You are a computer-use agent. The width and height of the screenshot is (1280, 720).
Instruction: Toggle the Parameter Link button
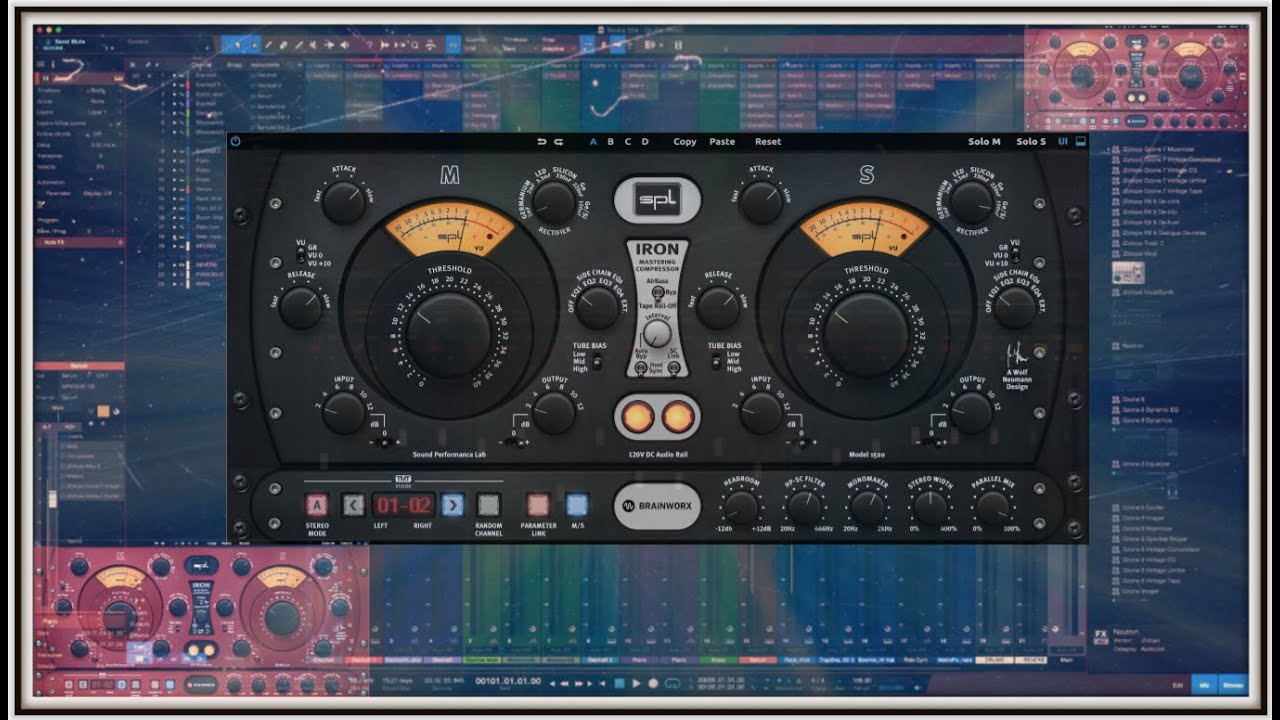[x=538, y=505]
